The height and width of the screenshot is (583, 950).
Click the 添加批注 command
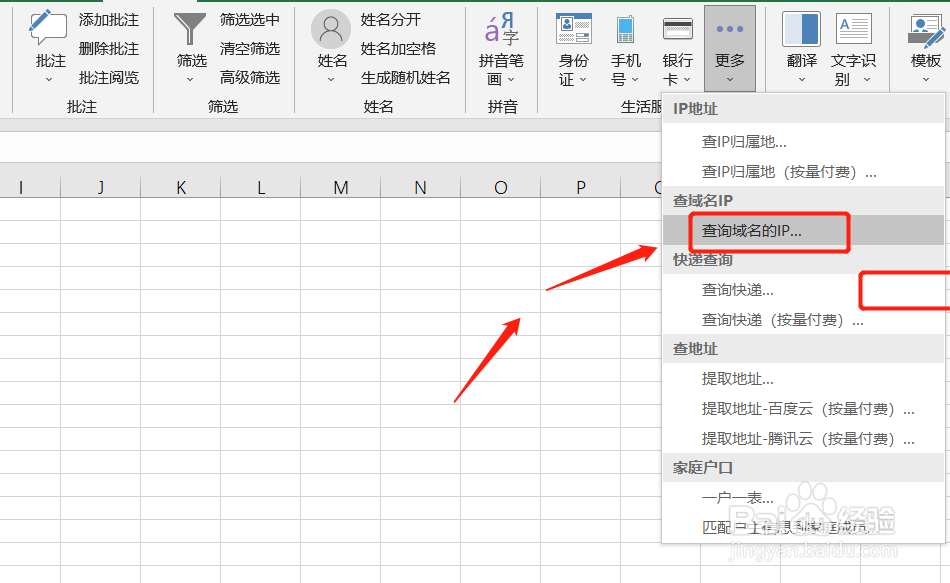110,18
